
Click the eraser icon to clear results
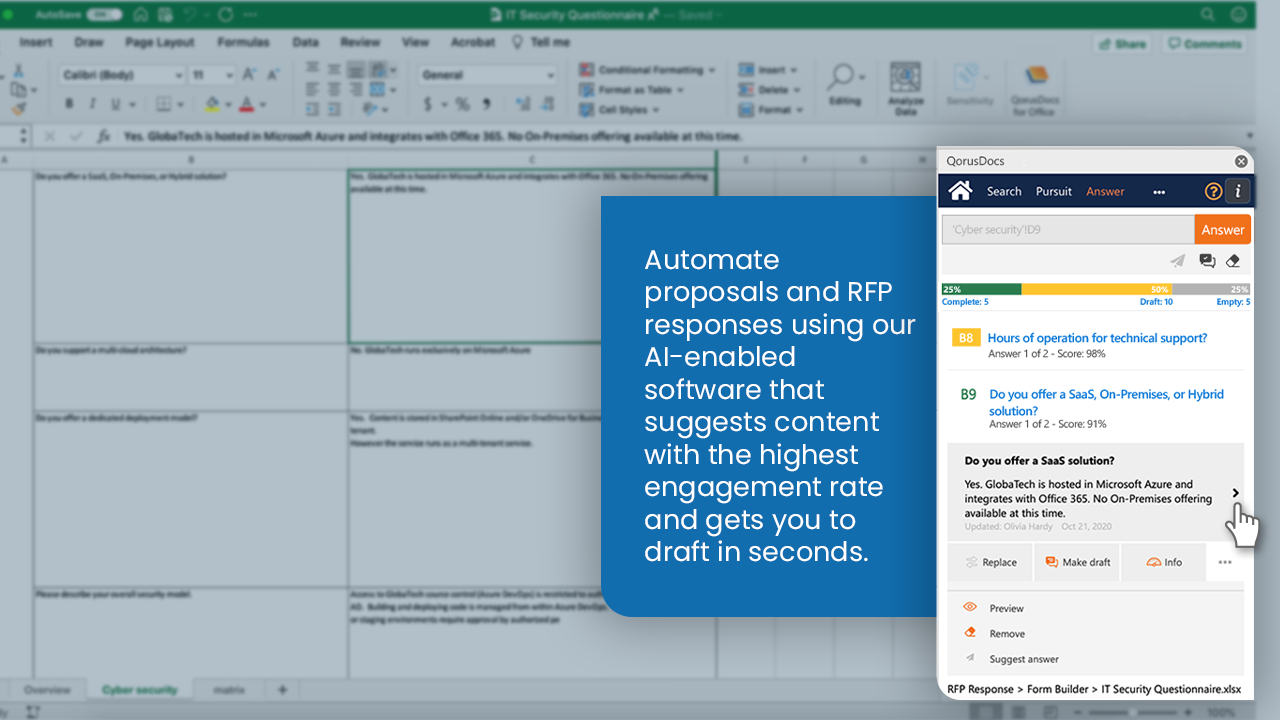click(1233, 260)
